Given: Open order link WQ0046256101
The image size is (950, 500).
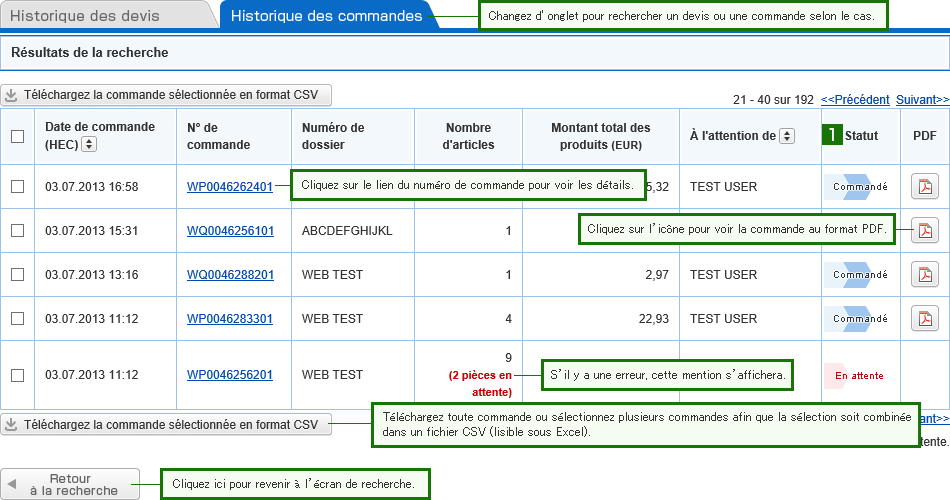Looking at the screenshot, I should point(230,230).
